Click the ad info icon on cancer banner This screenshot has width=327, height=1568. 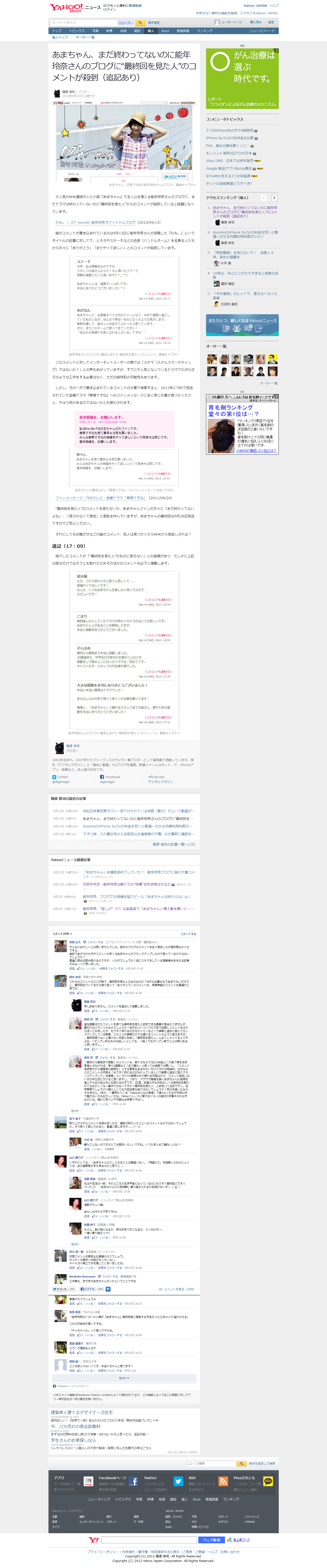pos(276,51)
